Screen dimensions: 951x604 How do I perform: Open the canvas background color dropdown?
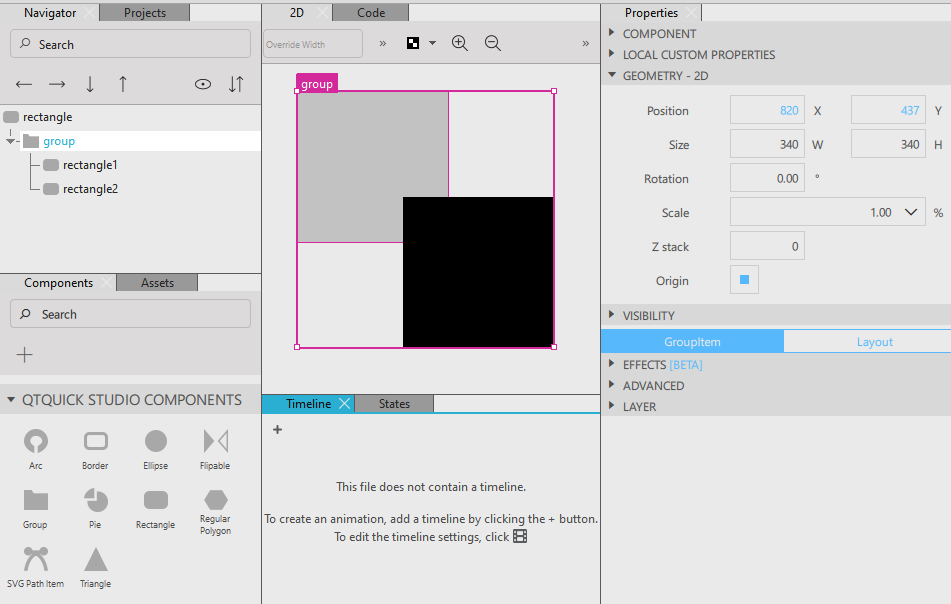pos(421,43)
